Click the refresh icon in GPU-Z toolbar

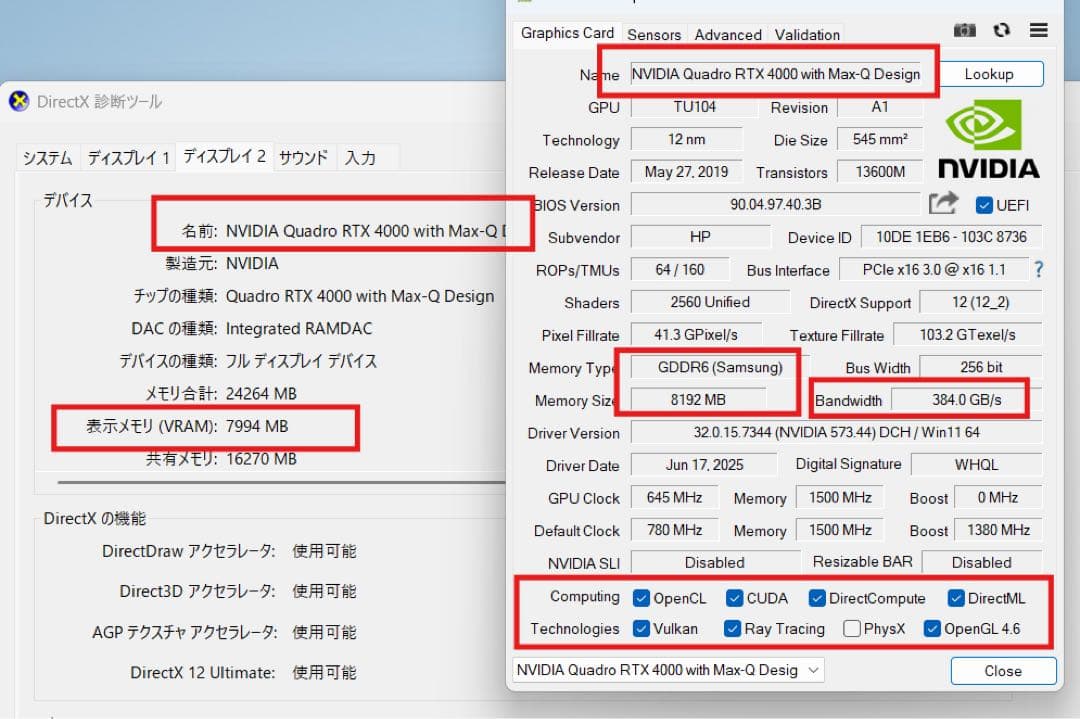(x=1002, y=30)
